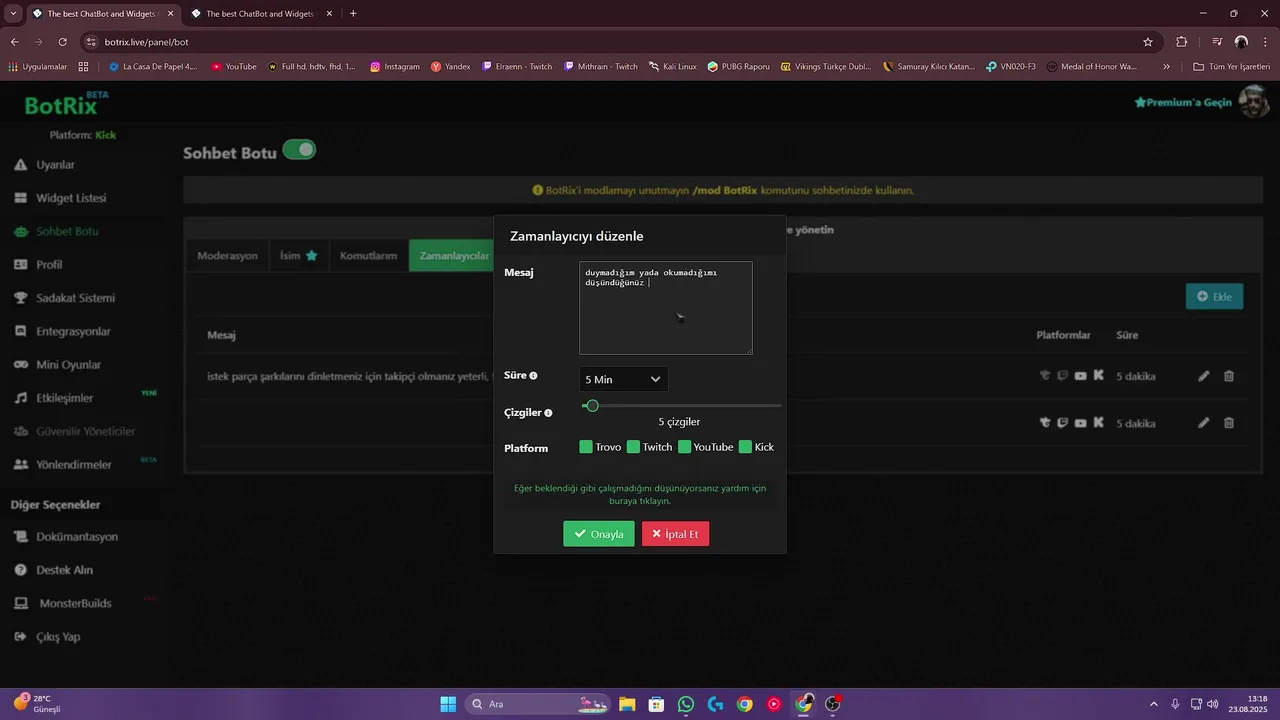Image resolution: width=1280 pixels, height=720 pixels.
Task: Open Chrome profile avatar
Action: [x=1241, y=42]
